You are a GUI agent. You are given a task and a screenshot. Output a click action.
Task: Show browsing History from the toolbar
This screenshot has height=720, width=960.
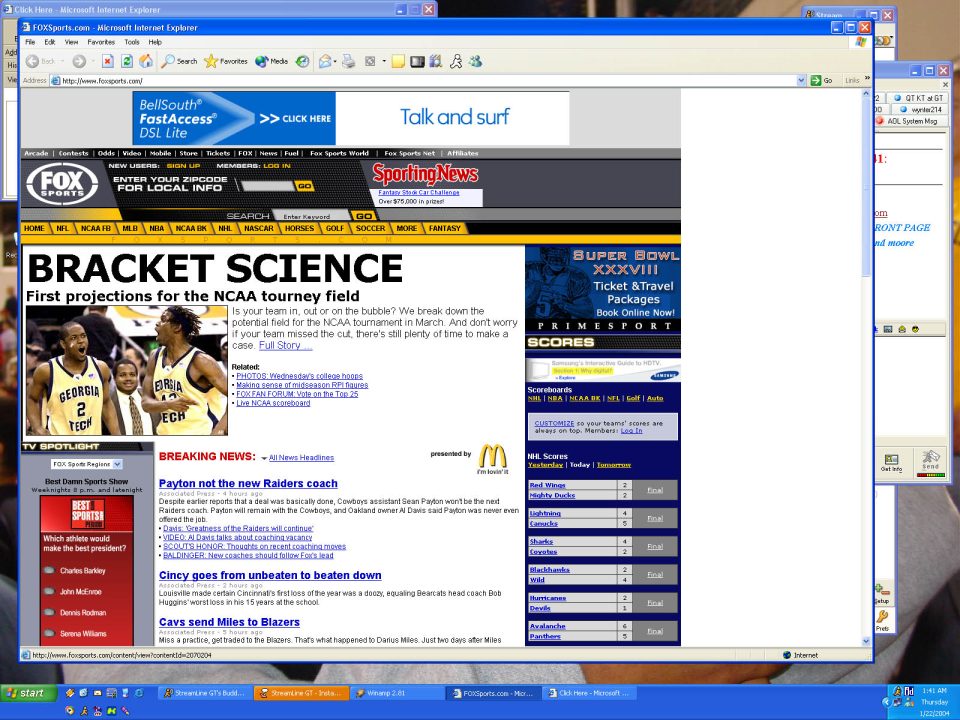pos(302,61)
